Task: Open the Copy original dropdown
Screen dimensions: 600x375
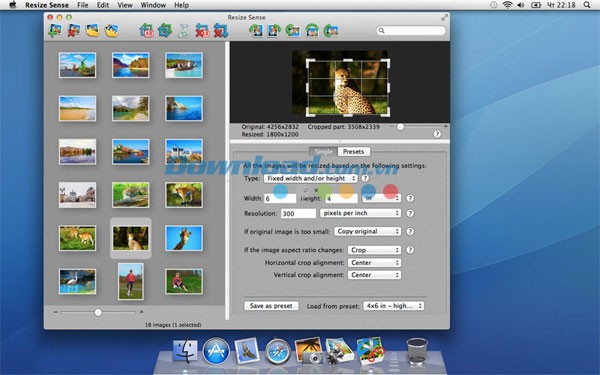Action: (367, 232)
